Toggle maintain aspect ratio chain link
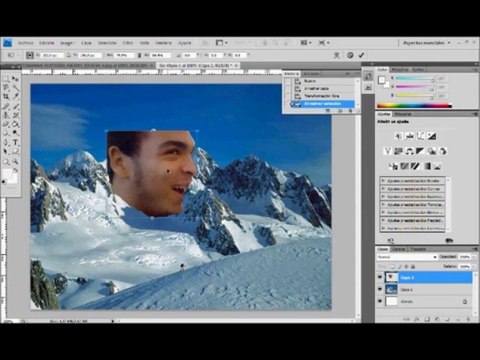The width and height of the screenshot is (480, 360). [140, 55]
